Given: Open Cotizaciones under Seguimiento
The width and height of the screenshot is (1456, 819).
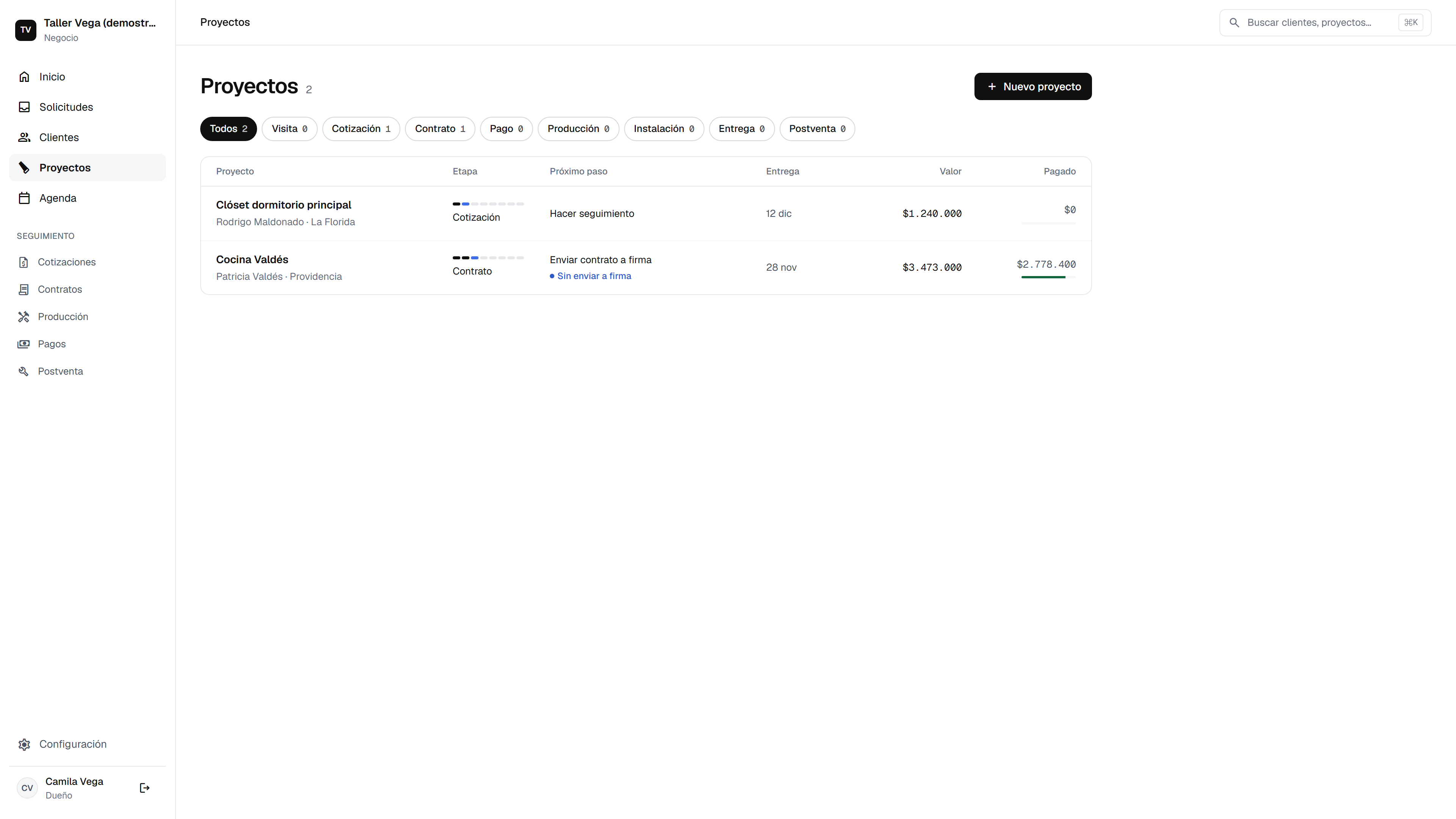Looking at the screenshot, I should (88, 262).
